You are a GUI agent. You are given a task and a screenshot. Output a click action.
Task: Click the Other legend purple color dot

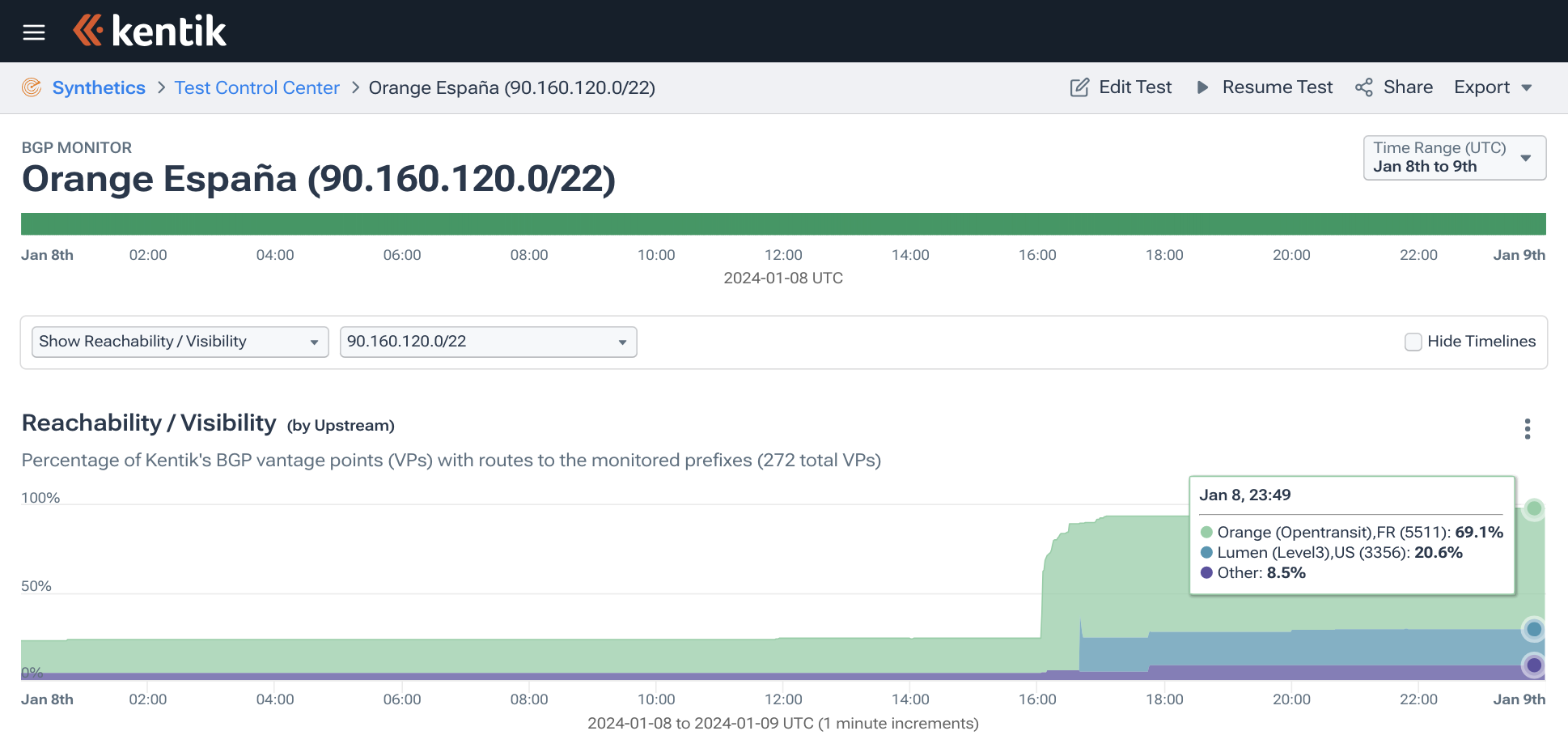[x=1206, y=572]
